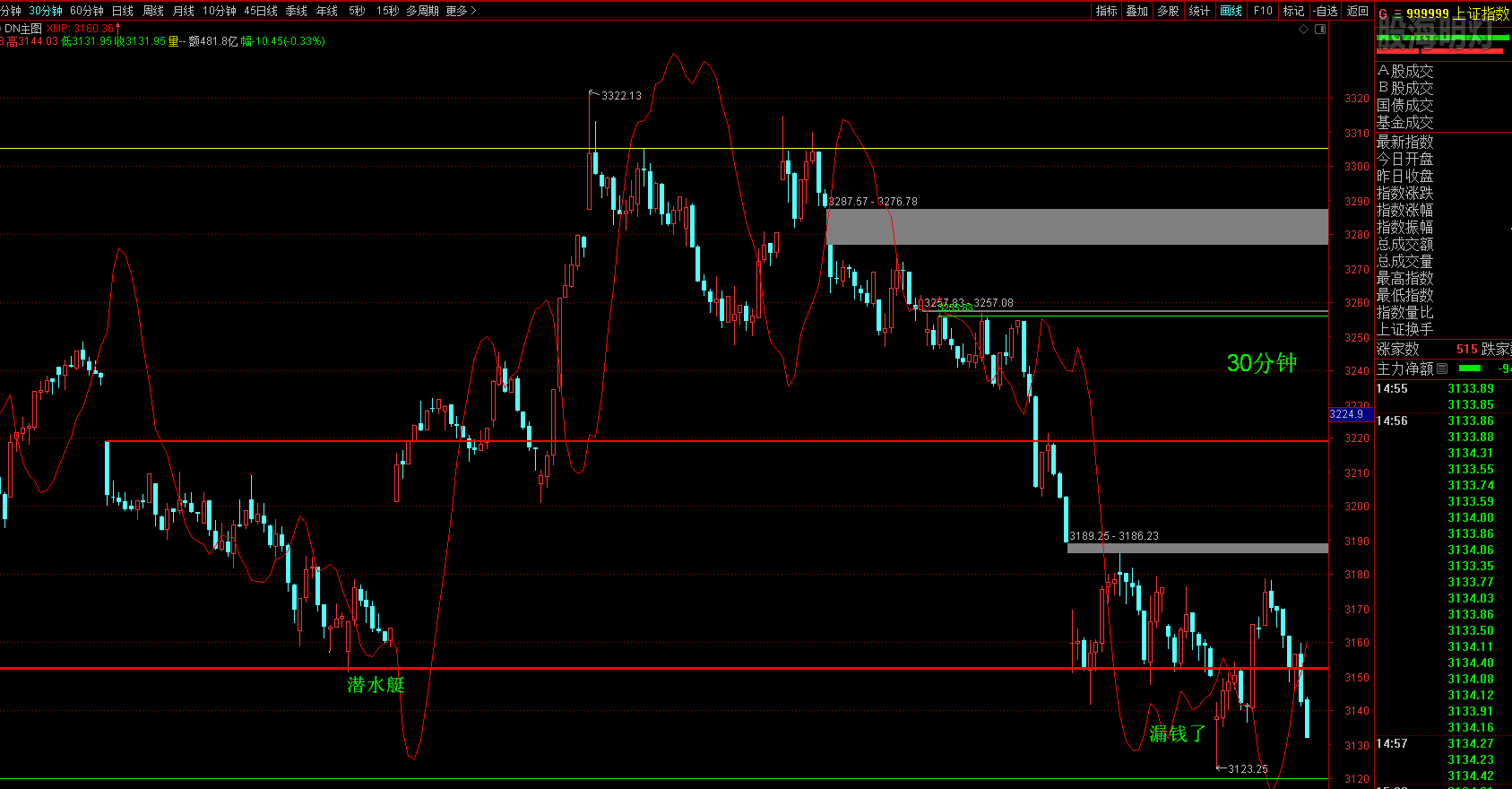Click the 今日开盘 row
This screenshot has width=1512, height=789.
point(1443,159)
